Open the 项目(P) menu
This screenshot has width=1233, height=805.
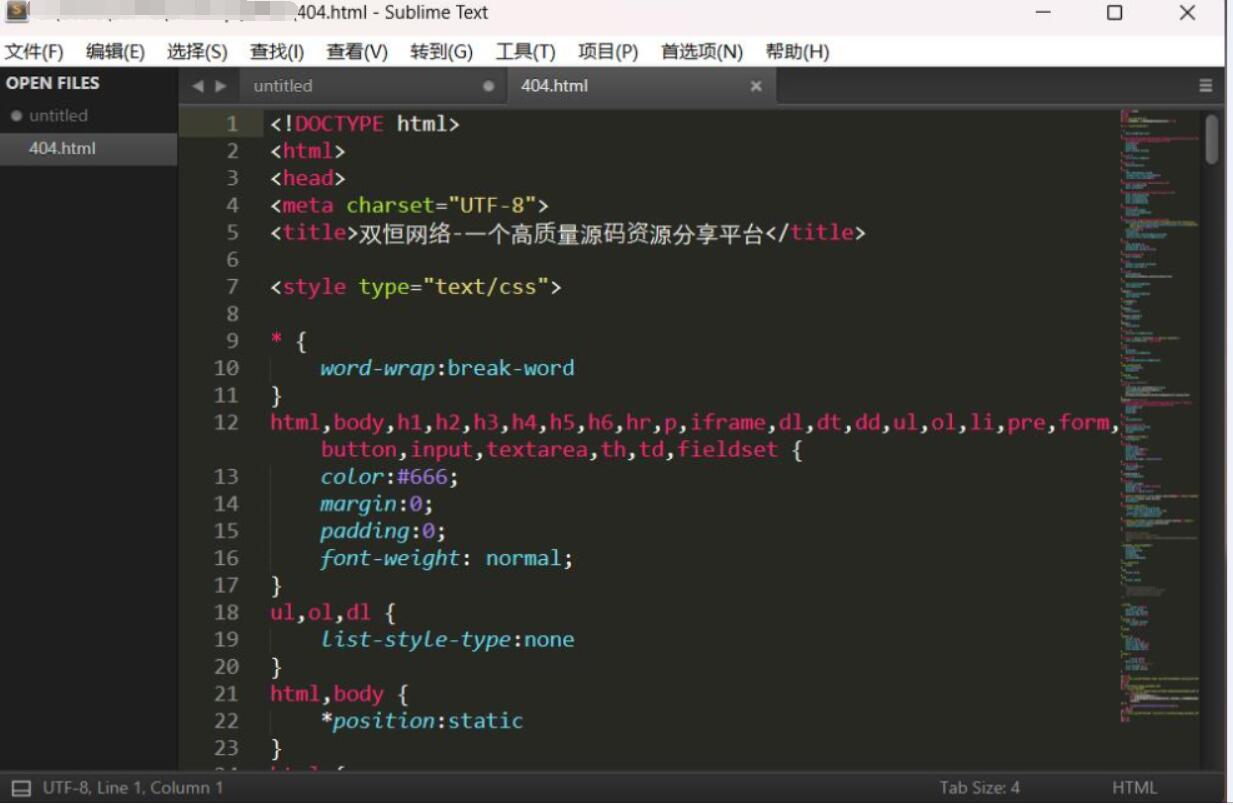click(x=608, y=52)
